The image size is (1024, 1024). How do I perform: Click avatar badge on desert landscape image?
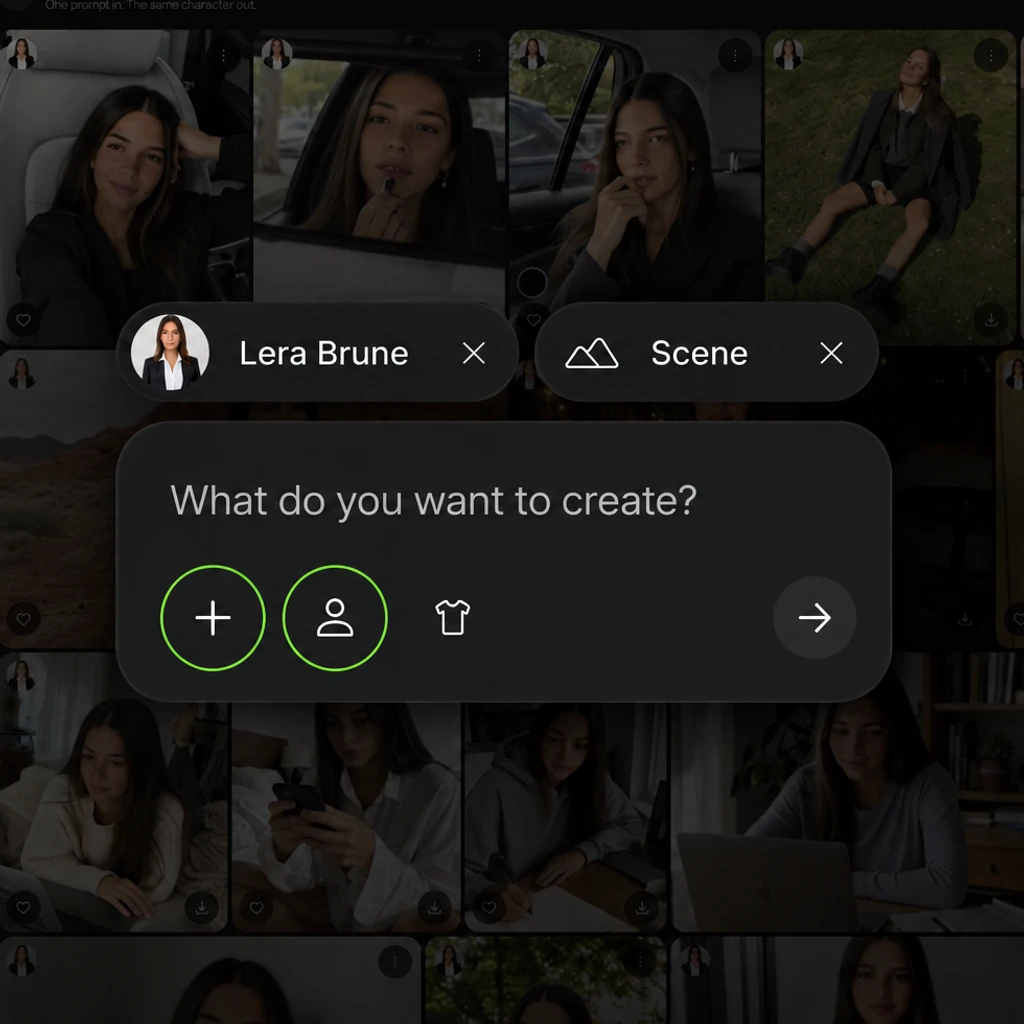click(x=22, y=374)
